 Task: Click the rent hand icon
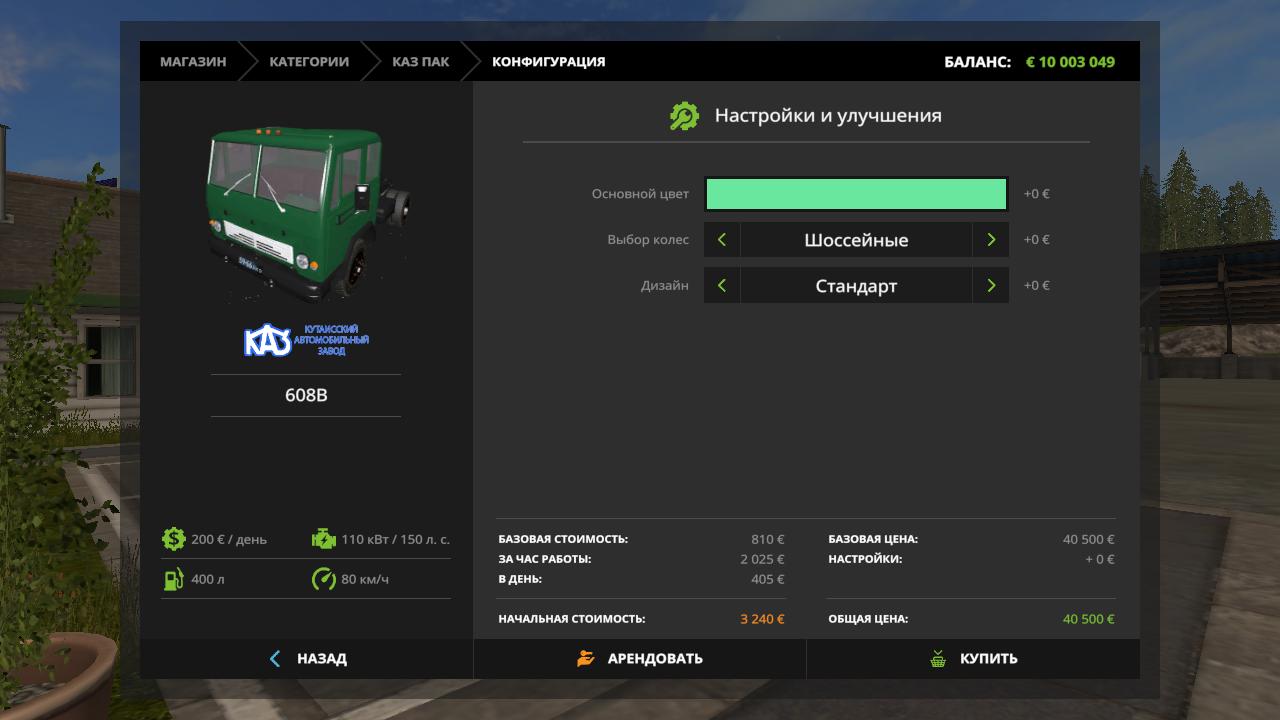coord(586,659)
